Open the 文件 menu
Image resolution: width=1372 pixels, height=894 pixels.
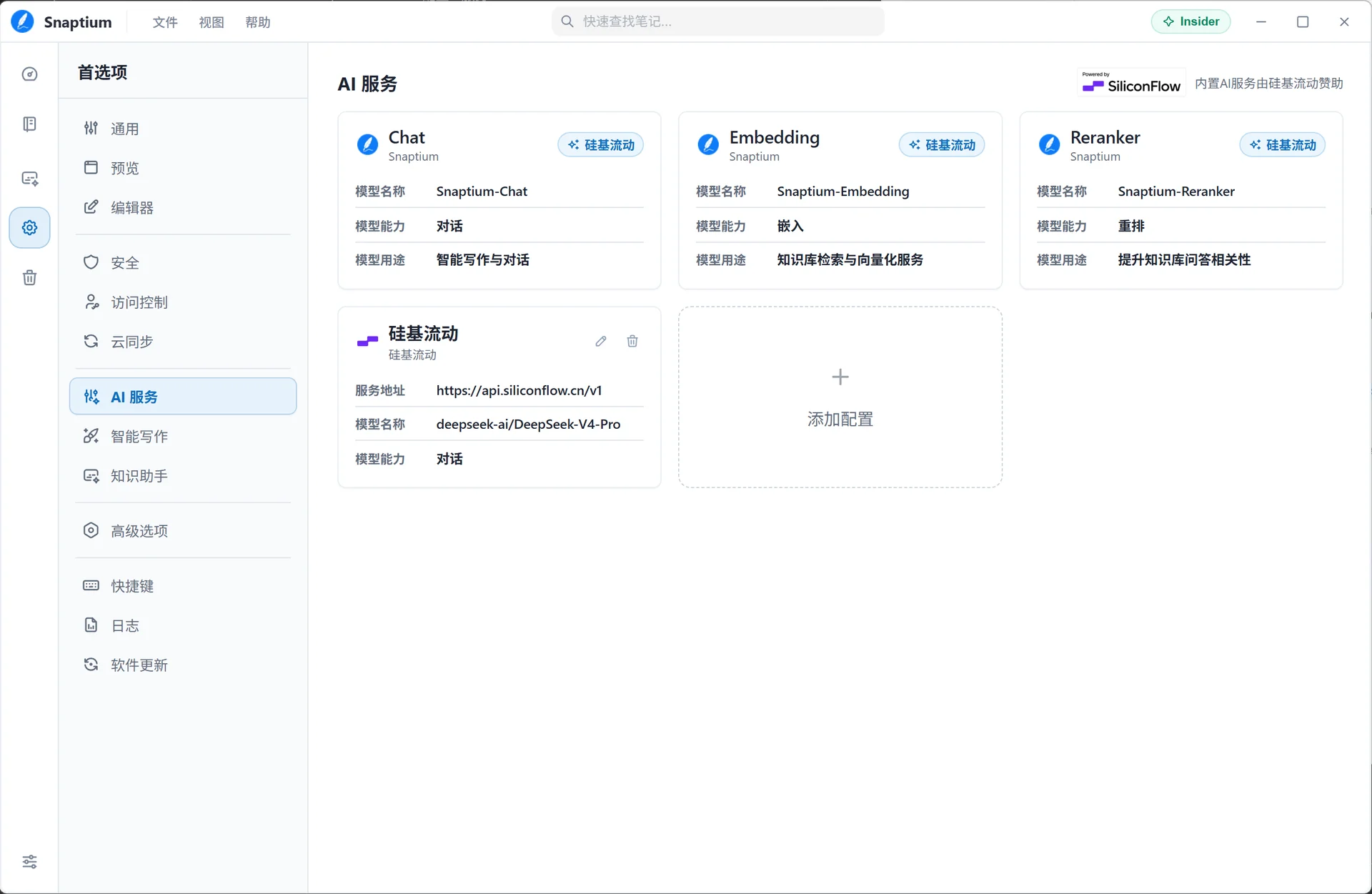tap(165, 22)
